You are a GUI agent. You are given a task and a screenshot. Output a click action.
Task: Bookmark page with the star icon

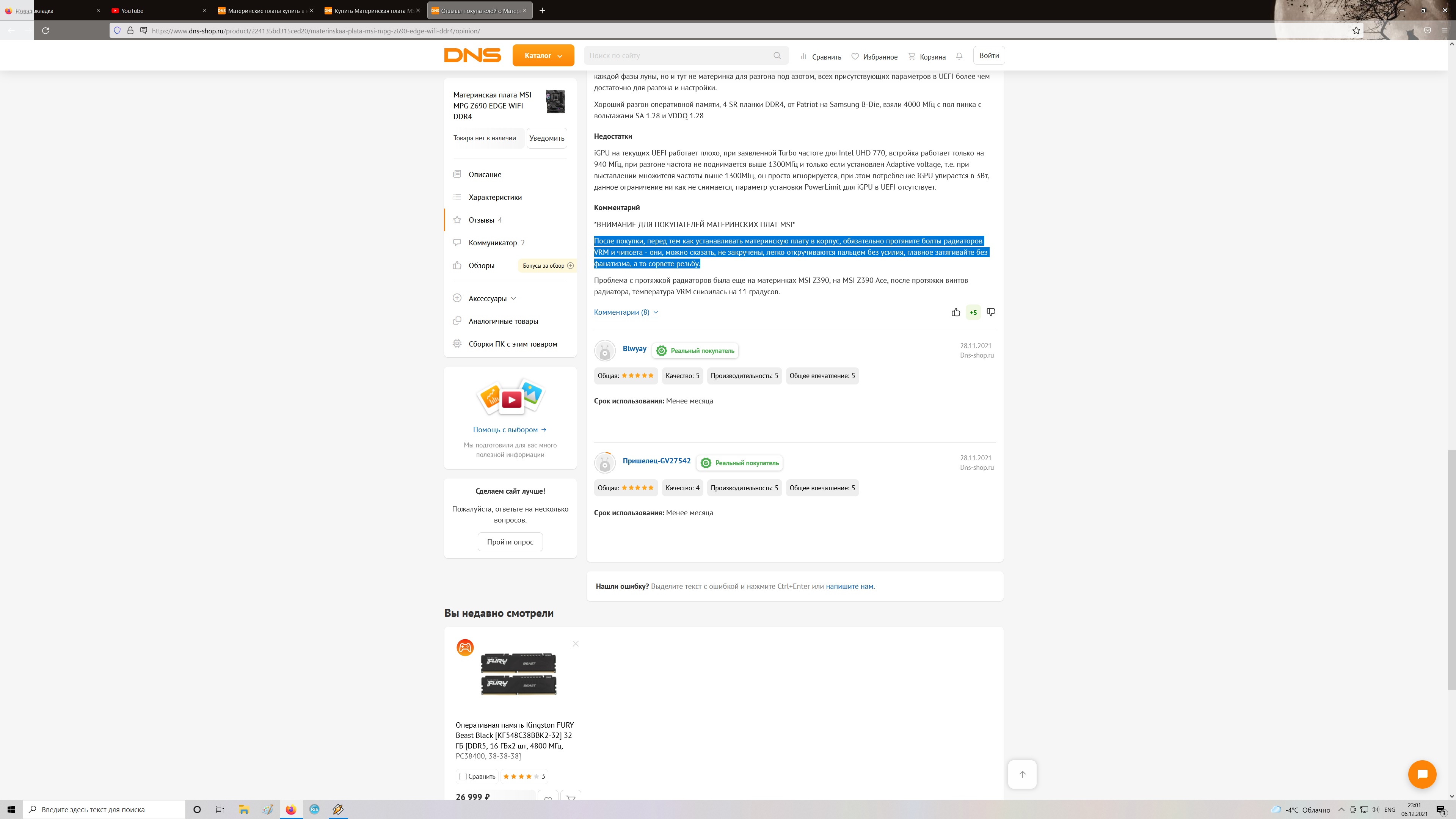tap(1356, 30)
